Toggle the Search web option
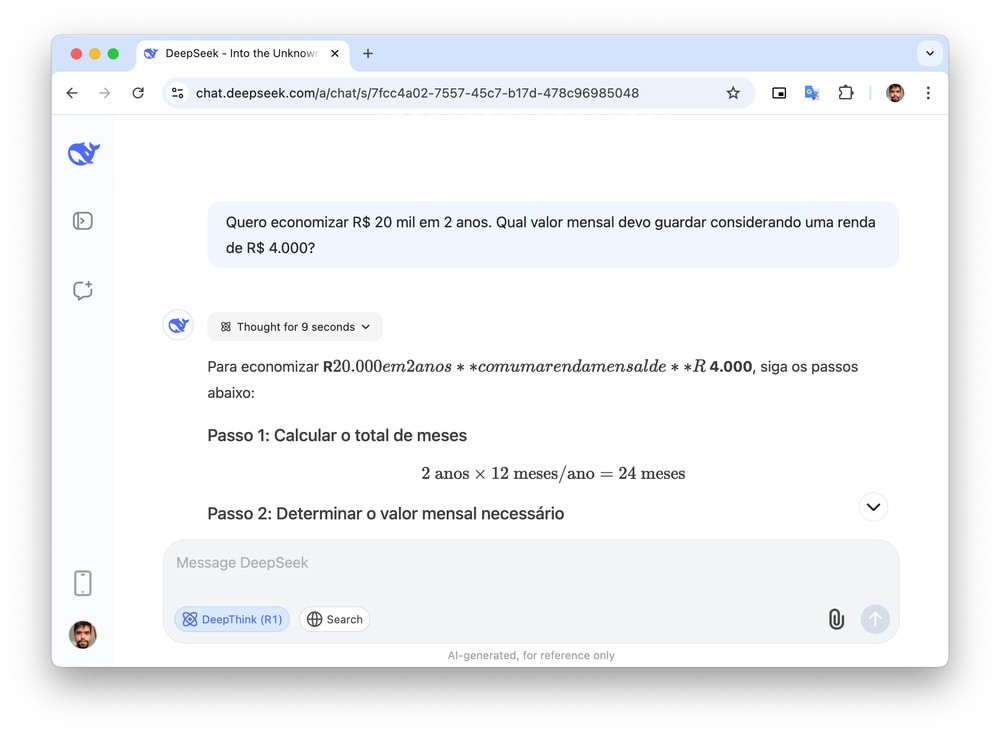 click(335, 620)
